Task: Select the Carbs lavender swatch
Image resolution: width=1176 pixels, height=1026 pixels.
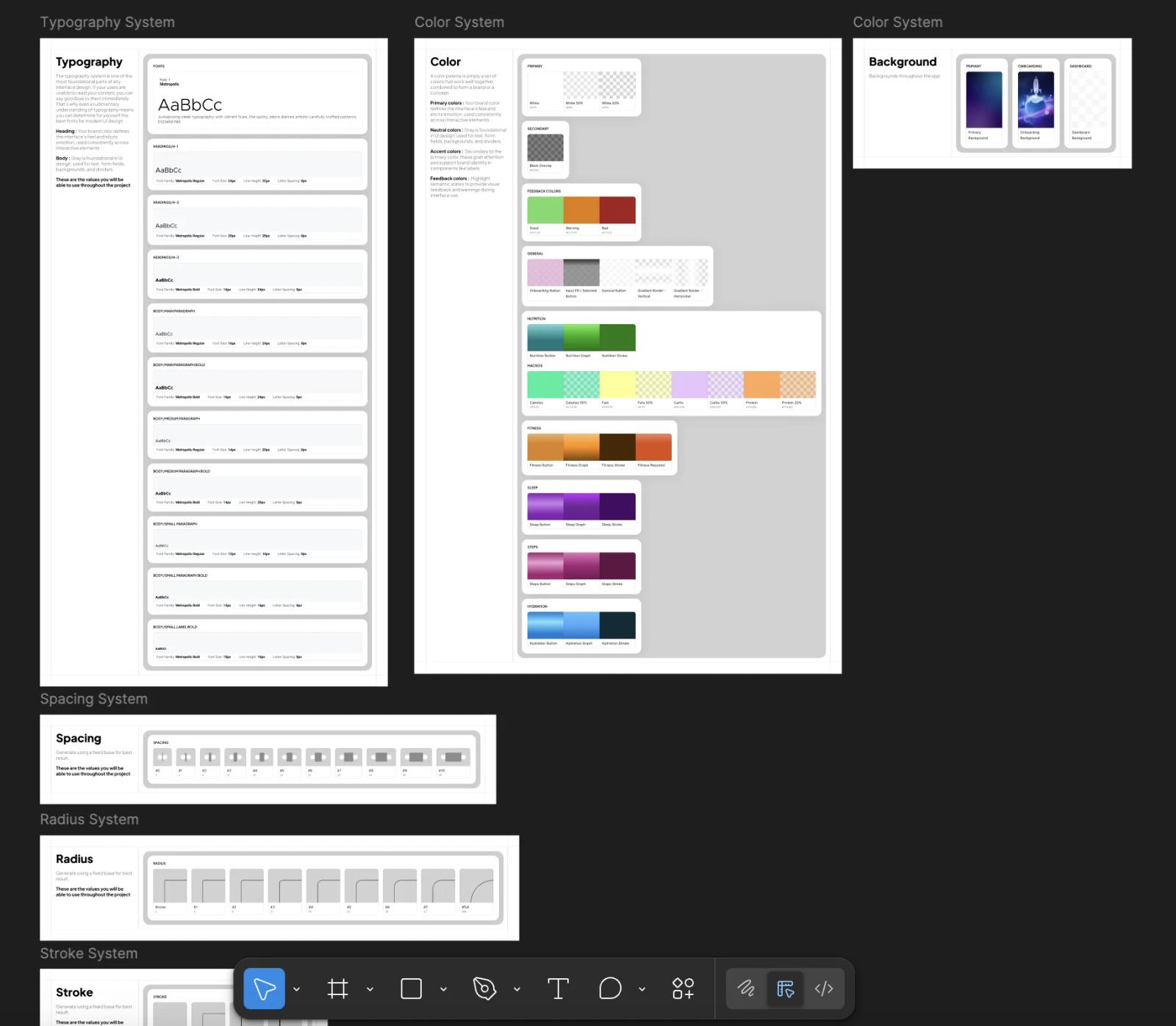Action: click(x=689, y=384)
